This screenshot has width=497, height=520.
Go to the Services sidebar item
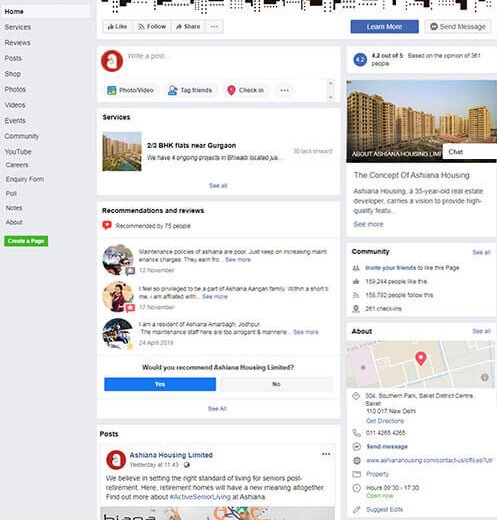coord(18,27)
